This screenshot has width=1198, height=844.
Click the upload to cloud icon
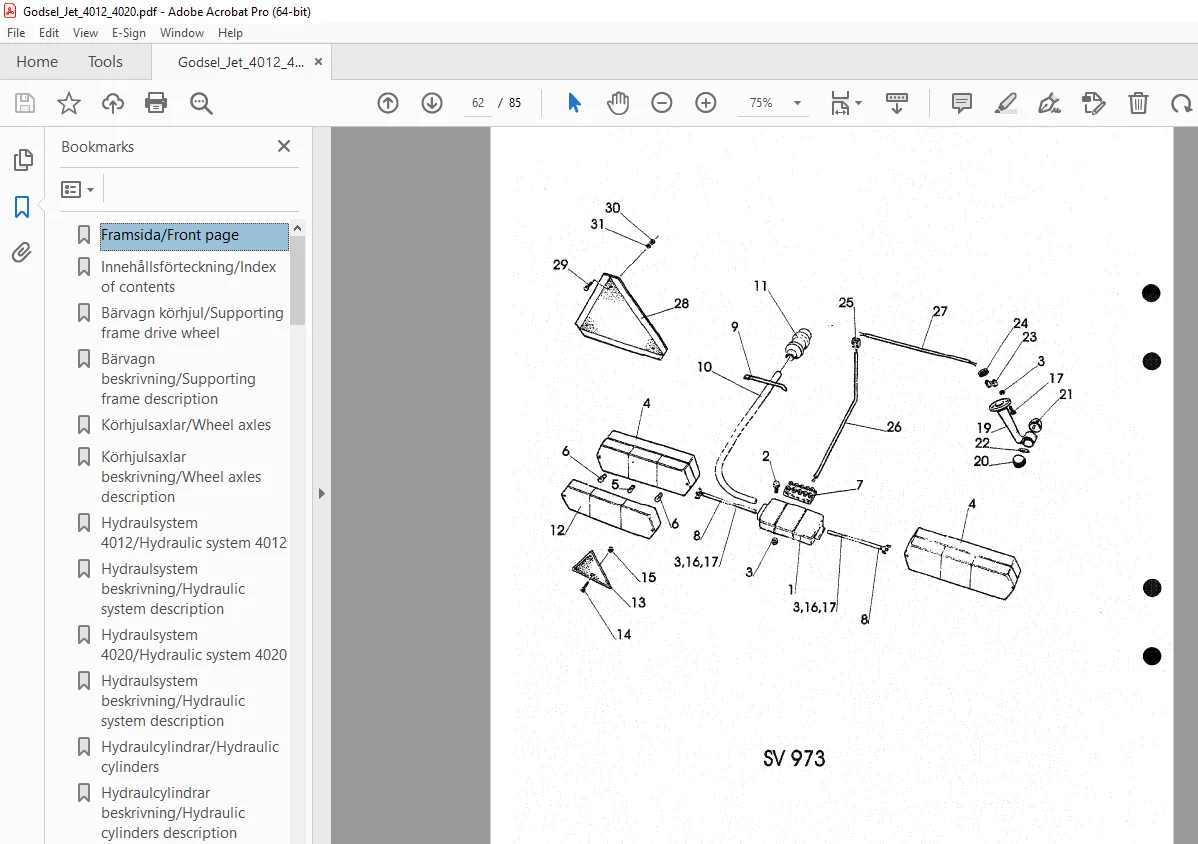pos(113,102)
